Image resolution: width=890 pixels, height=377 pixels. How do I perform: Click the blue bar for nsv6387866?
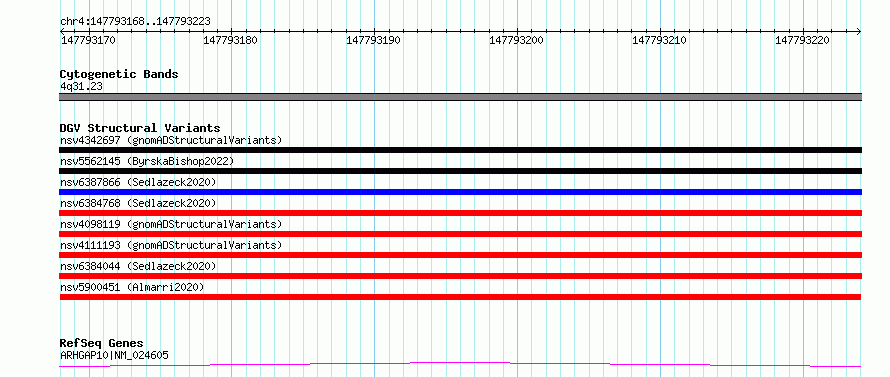point(460,192)
